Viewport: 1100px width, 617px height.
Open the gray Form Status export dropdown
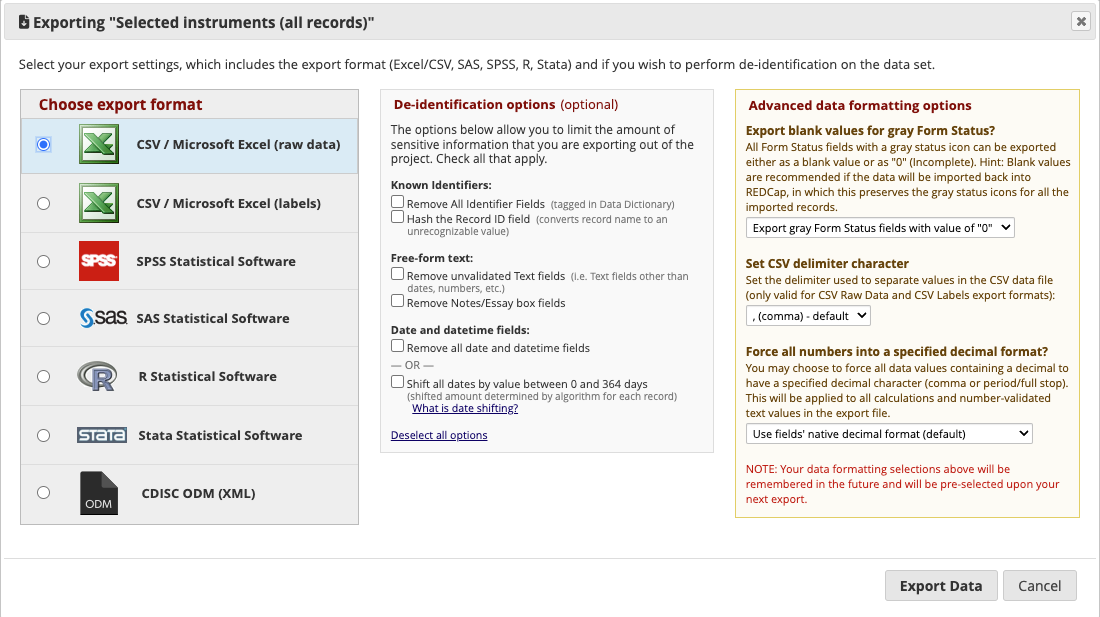[880, 228]
